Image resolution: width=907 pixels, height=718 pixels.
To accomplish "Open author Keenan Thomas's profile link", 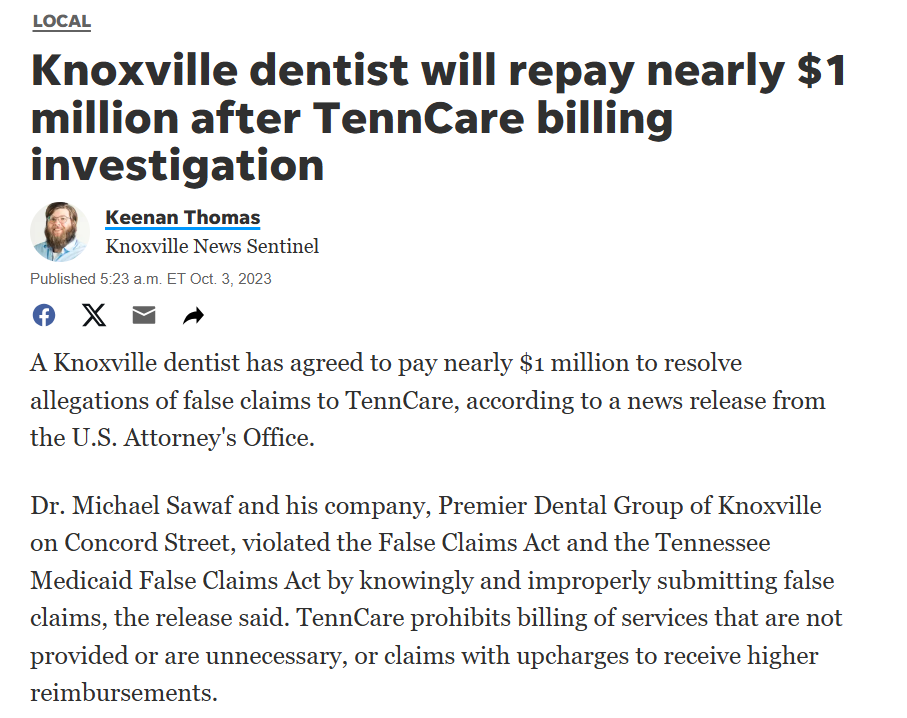I will (x=183, y=218).
